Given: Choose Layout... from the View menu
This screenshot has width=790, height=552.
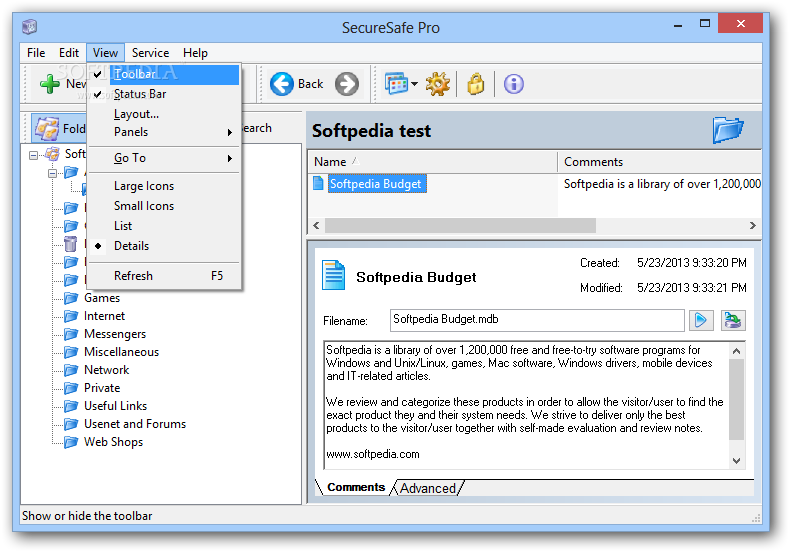Looking at the screenshot, I should coord(164,114).
